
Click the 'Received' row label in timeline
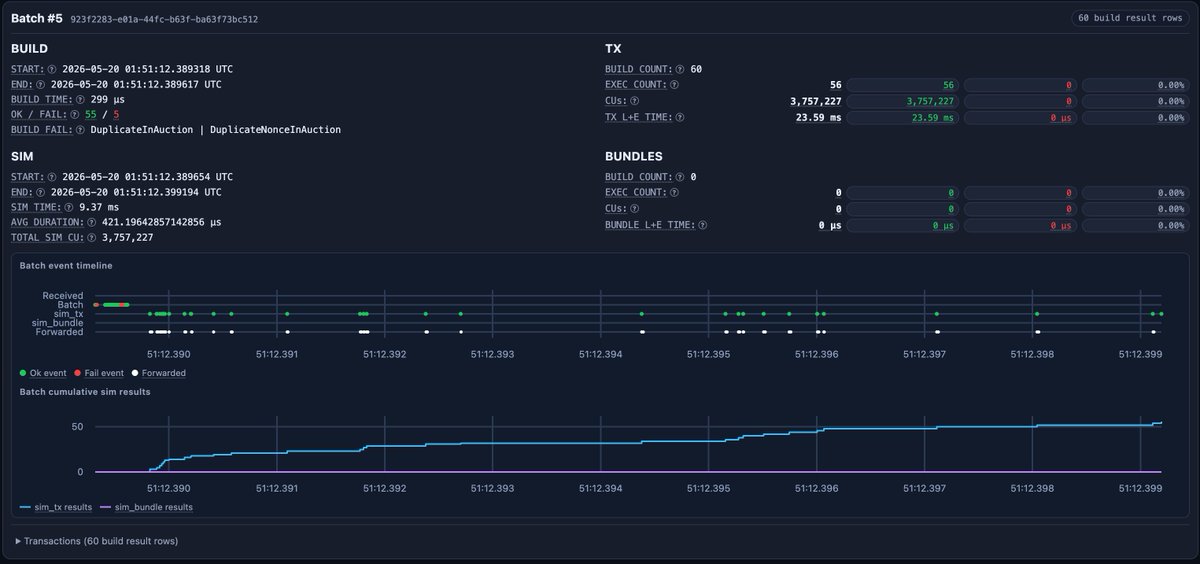tap(62, 296)
